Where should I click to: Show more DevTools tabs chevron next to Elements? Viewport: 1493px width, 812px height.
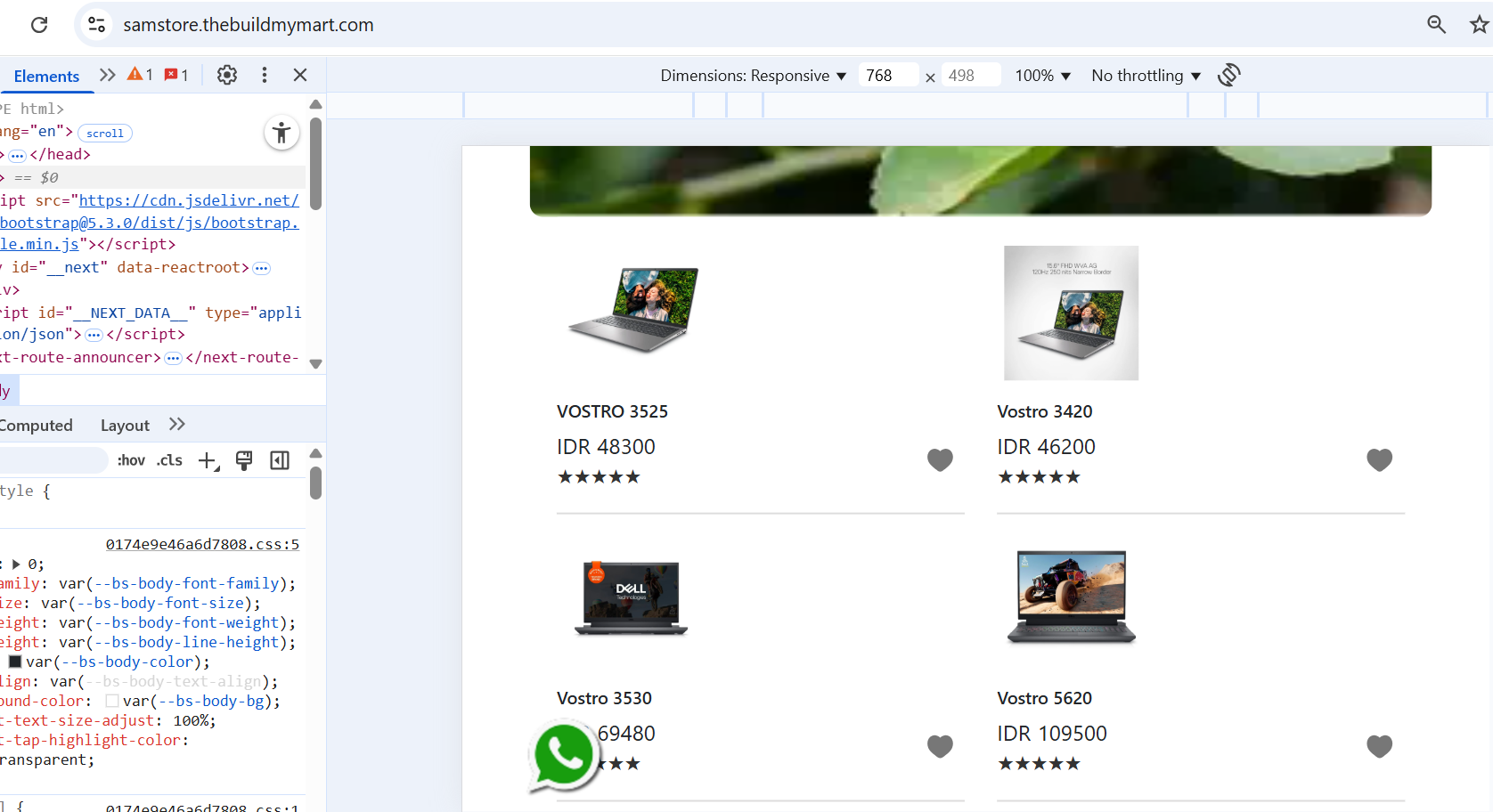[x=108, y=75]
